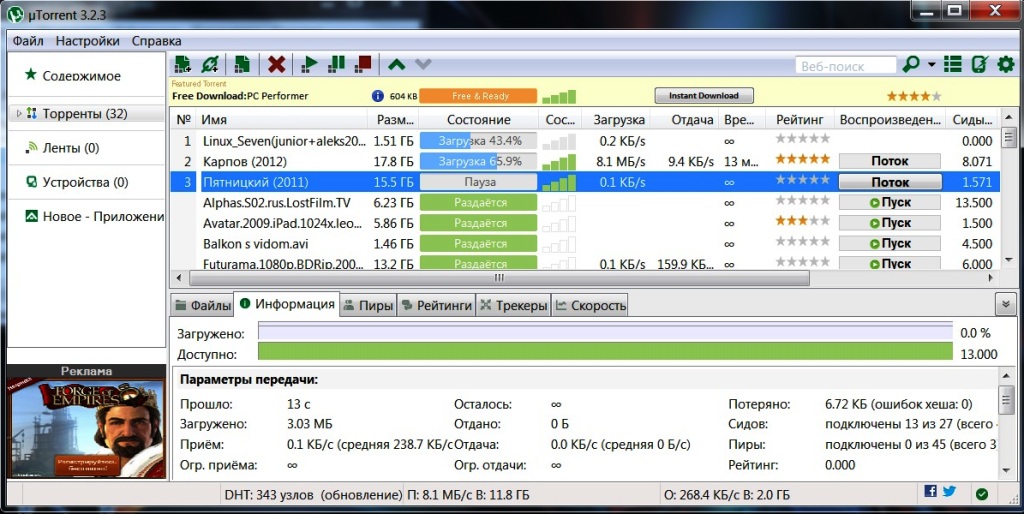
Task: Click green checkmark network status icon
Action: point(982,492)
